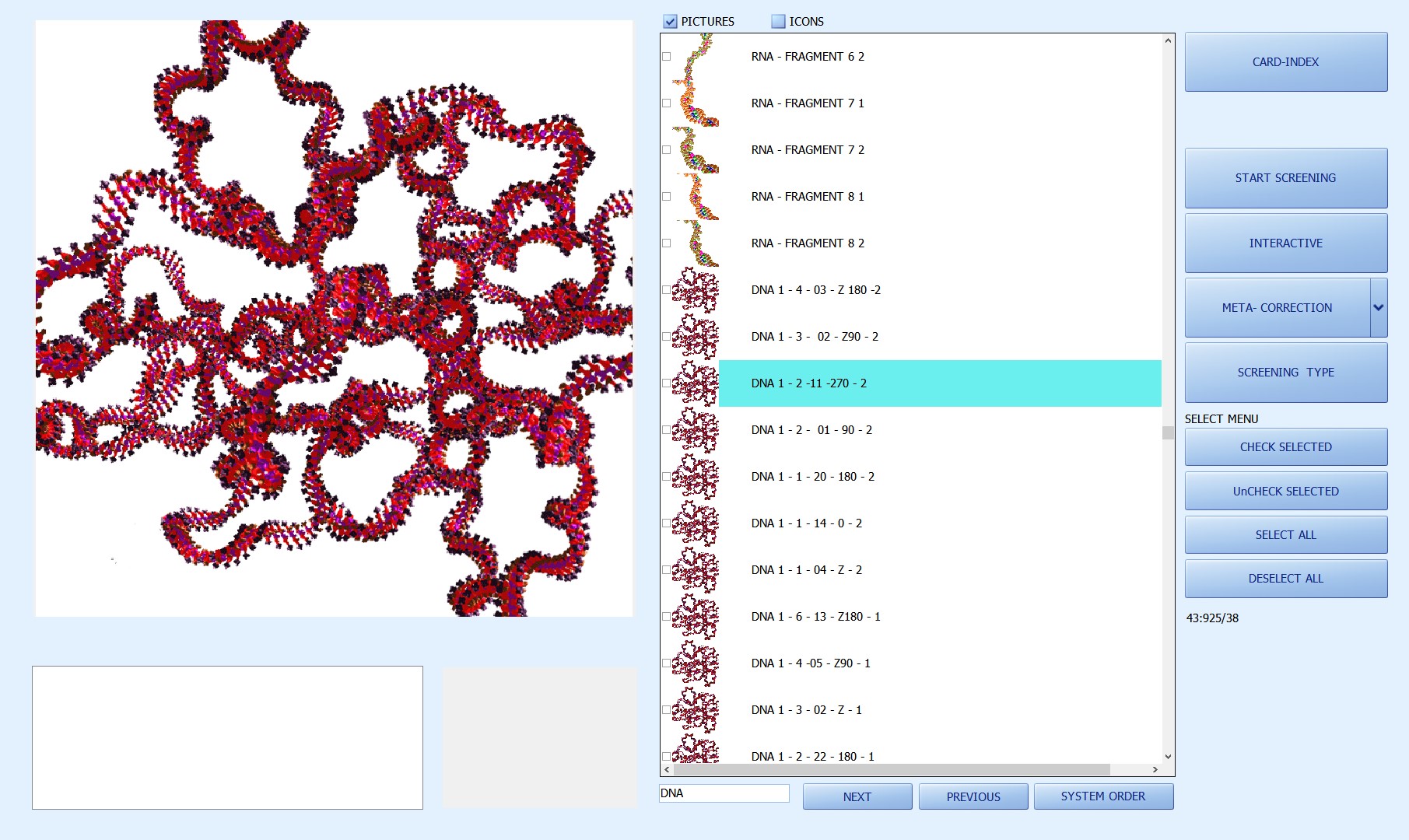Uncheck the PICTURES checkbox
Screen dimensions: 1409x840
(670, 22)
